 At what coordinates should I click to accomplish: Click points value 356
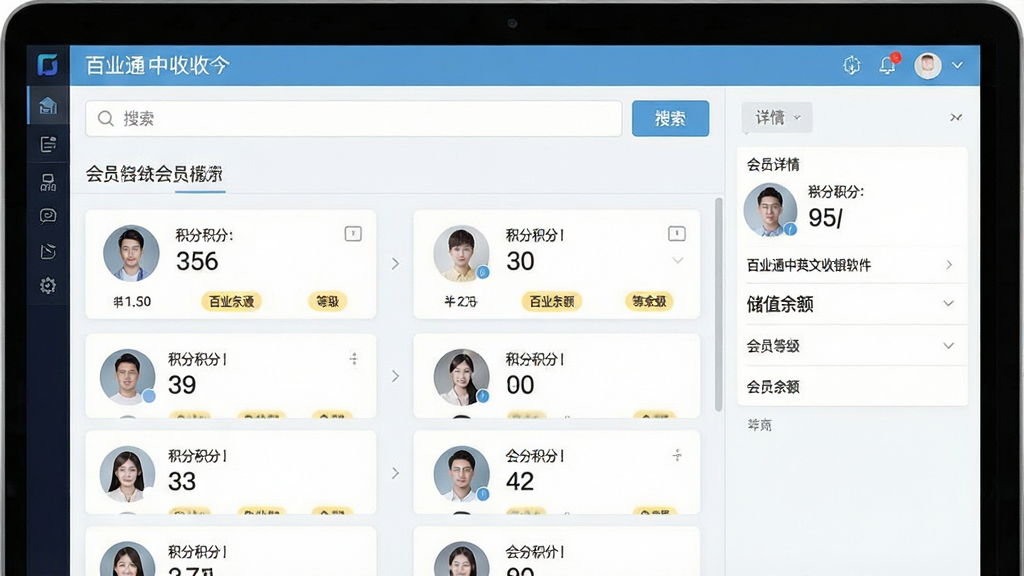coord(197,261)
